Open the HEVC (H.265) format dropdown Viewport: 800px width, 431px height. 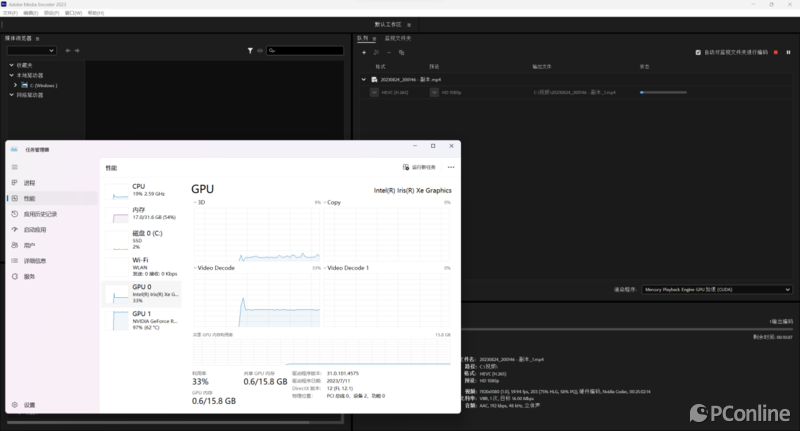374,92
